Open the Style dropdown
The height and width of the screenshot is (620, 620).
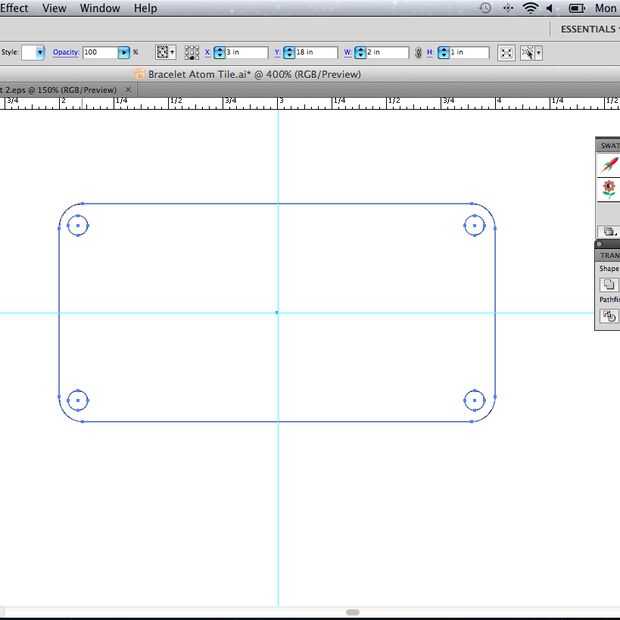[40, 52]
